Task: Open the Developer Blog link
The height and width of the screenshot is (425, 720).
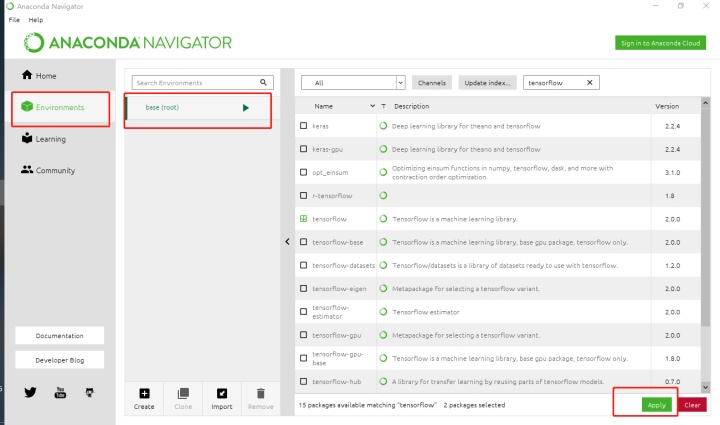Action: tap(60, 360)
